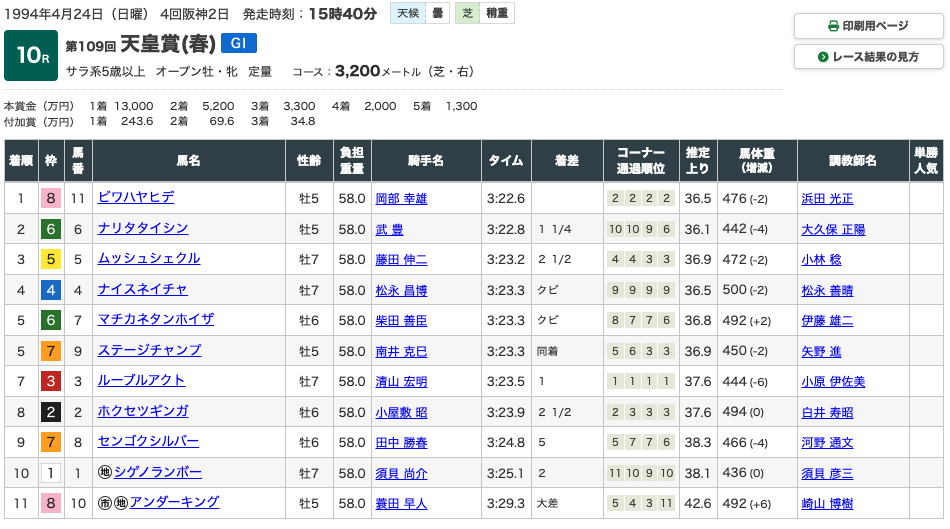950x529 pixels.
Task: Click the 地 mark beside シゲノランボー
Action: (x=105, y=472)
